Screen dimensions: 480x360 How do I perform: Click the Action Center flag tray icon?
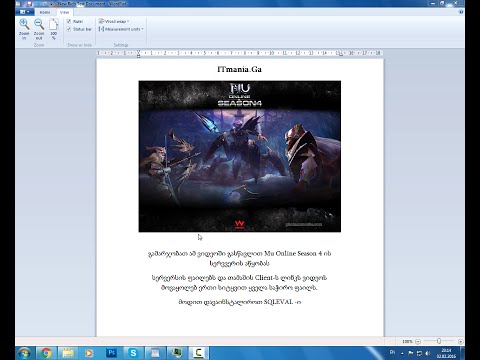[411, 353]
